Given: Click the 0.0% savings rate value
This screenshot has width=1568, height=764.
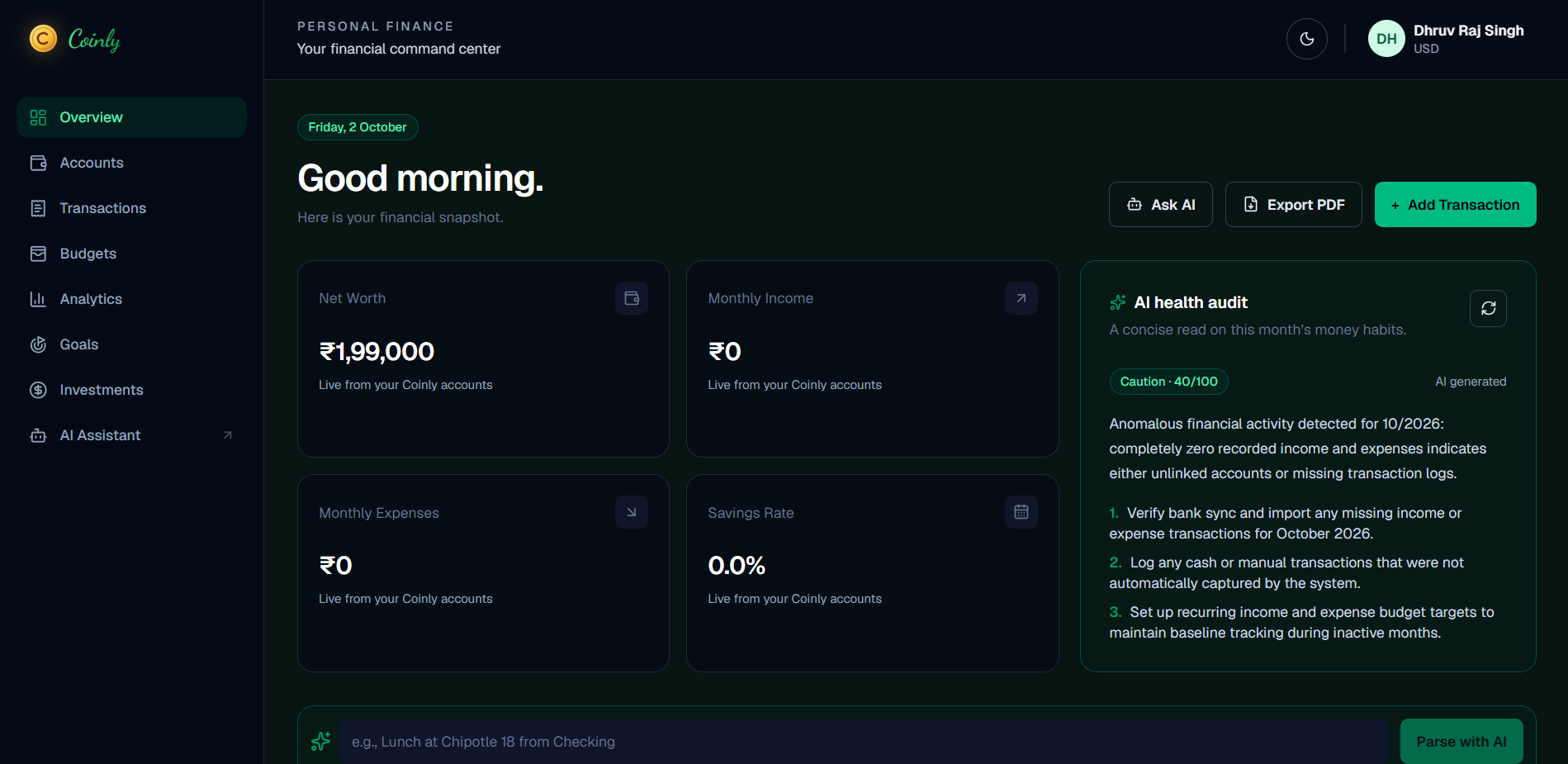Looking at the screenshot, I should (x=737, y=566).
